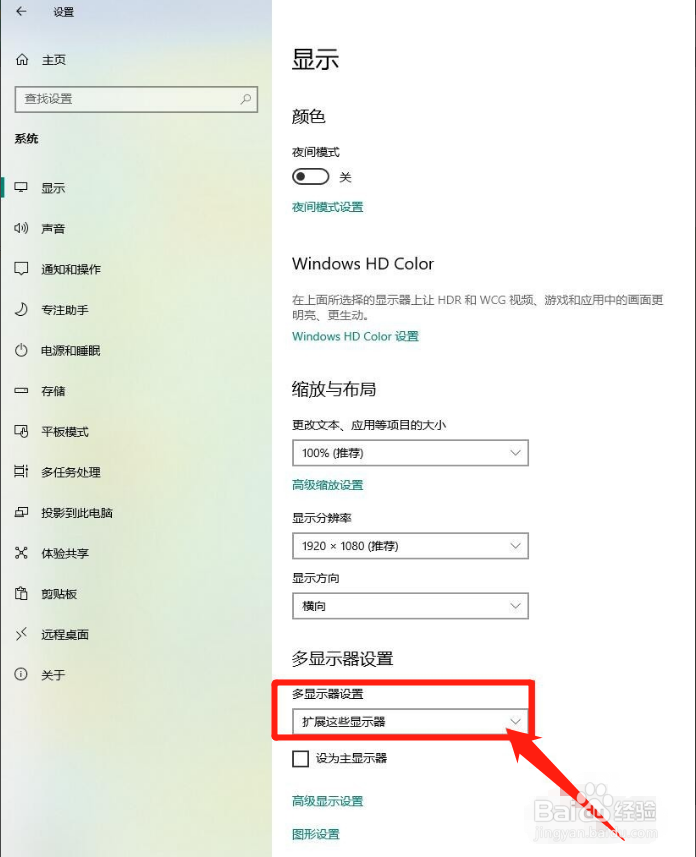
Task: Select 多任务处理 in the sidebar
Action: pos(71,472)
